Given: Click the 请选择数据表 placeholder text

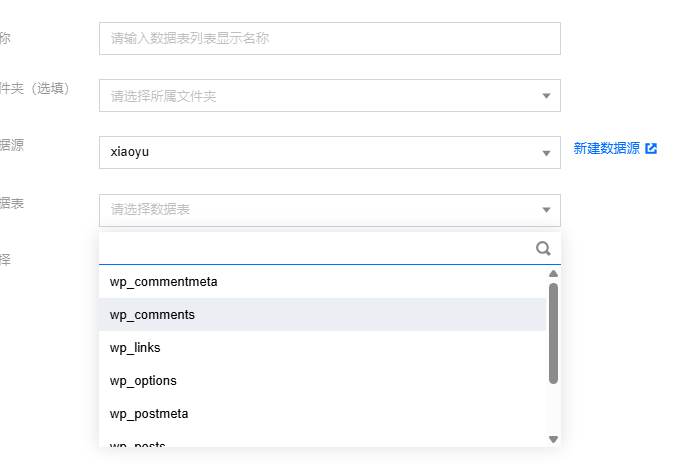Looking at the screenshot, I should tap(150, 210).
